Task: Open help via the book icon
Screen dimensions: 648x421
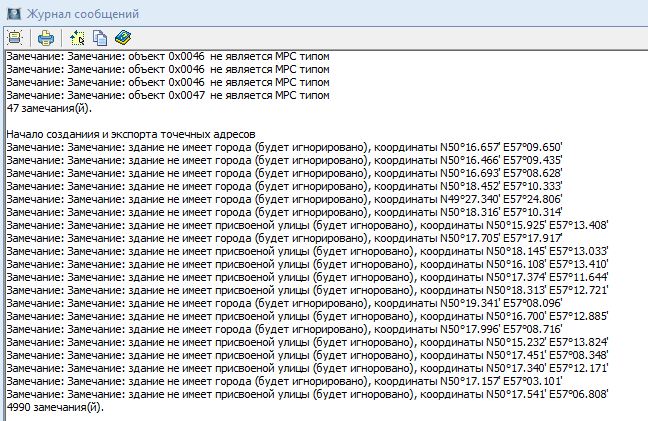Action: (x=122, y=38)
